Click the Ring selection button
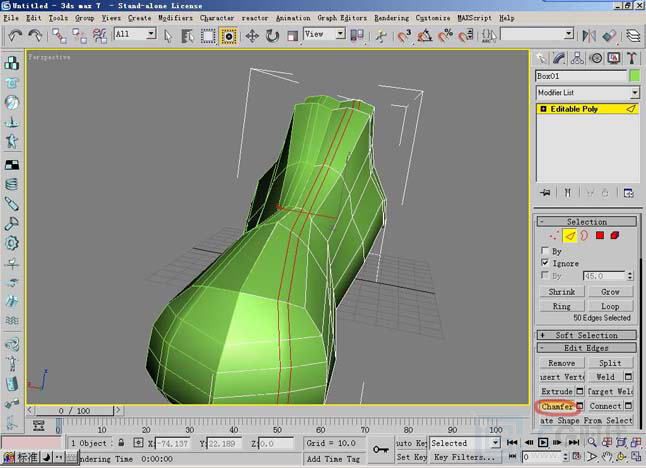 click(562, 306)
